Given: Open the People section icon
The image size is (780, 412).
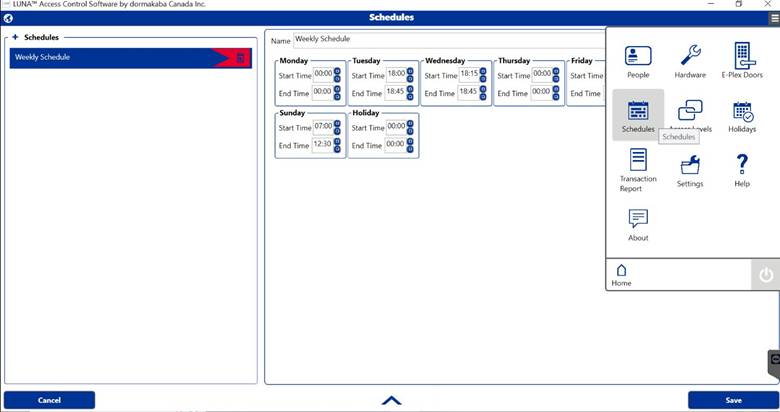Looking at the screenshot, I should [638, 56].
